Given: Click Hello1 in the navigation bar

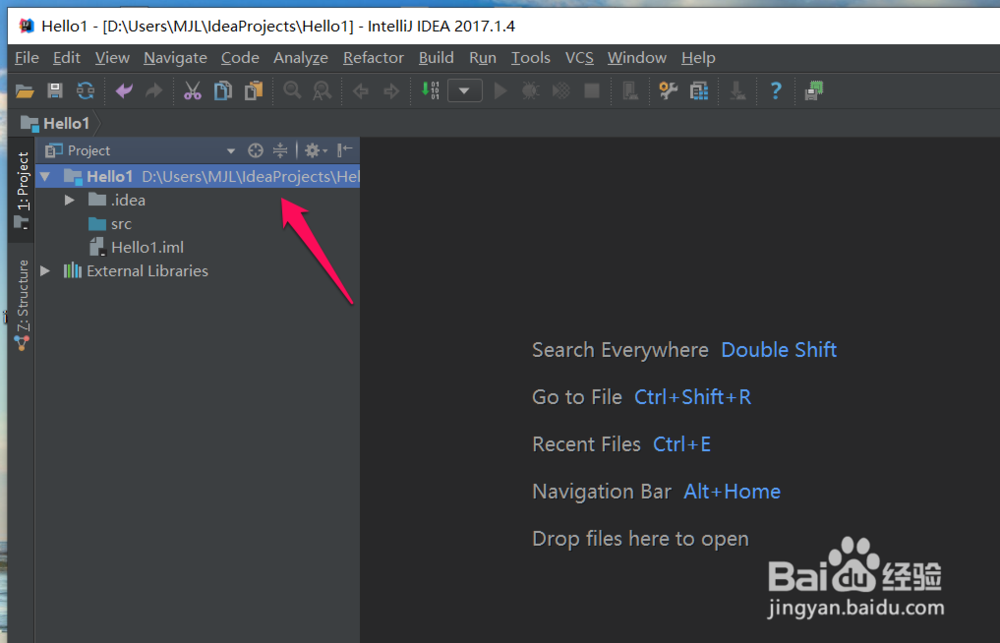Looking at the screenshot, I should coord(55,123).
